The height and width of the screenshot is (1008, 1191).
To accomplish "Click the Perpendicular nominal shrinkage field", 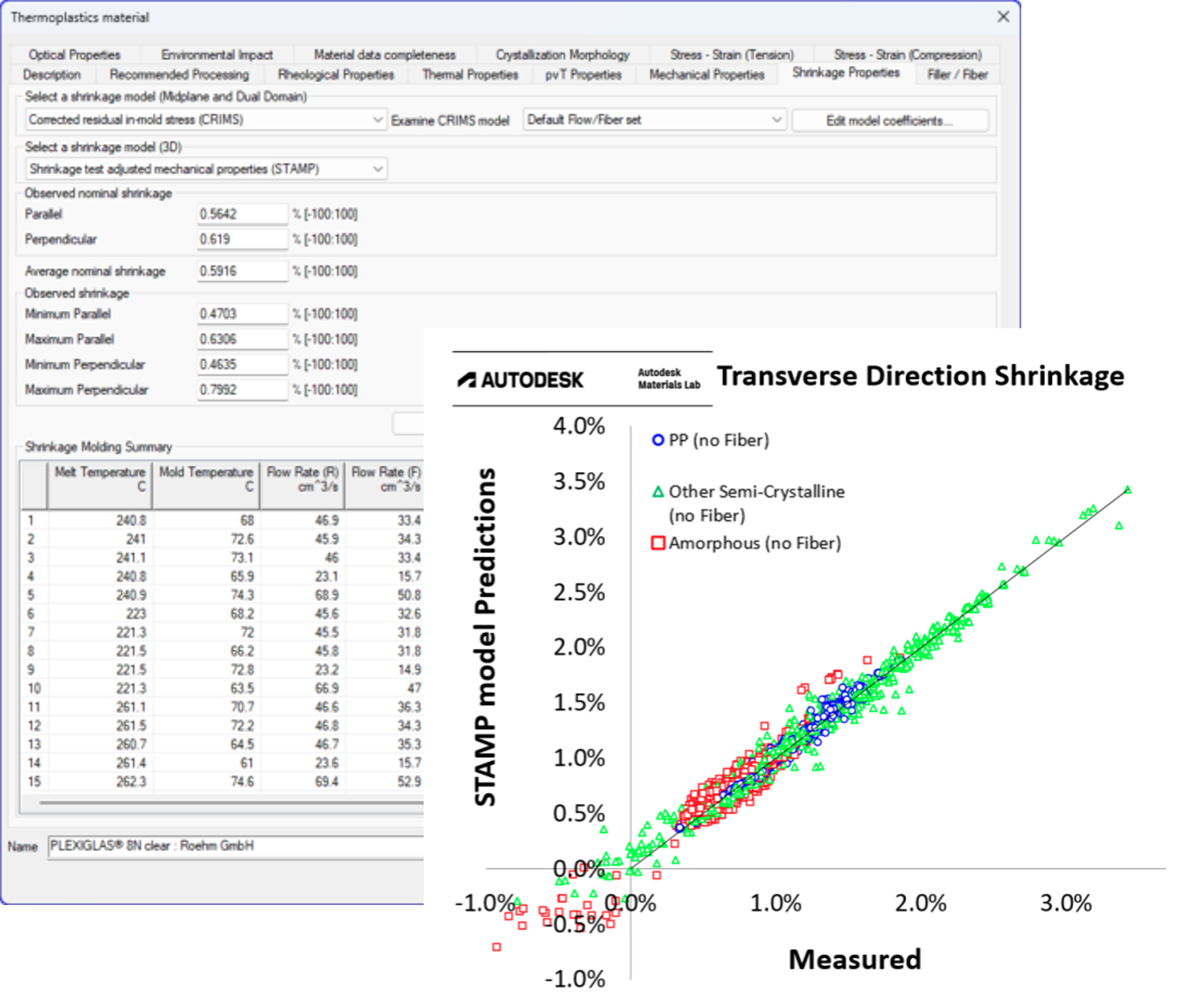I will coord(242,240).
